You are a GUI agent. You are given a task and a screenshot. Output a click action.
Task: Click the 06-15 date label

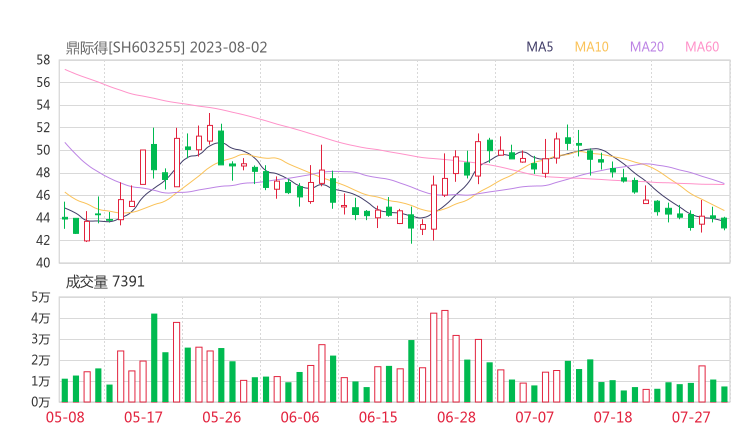pos(378,417)
